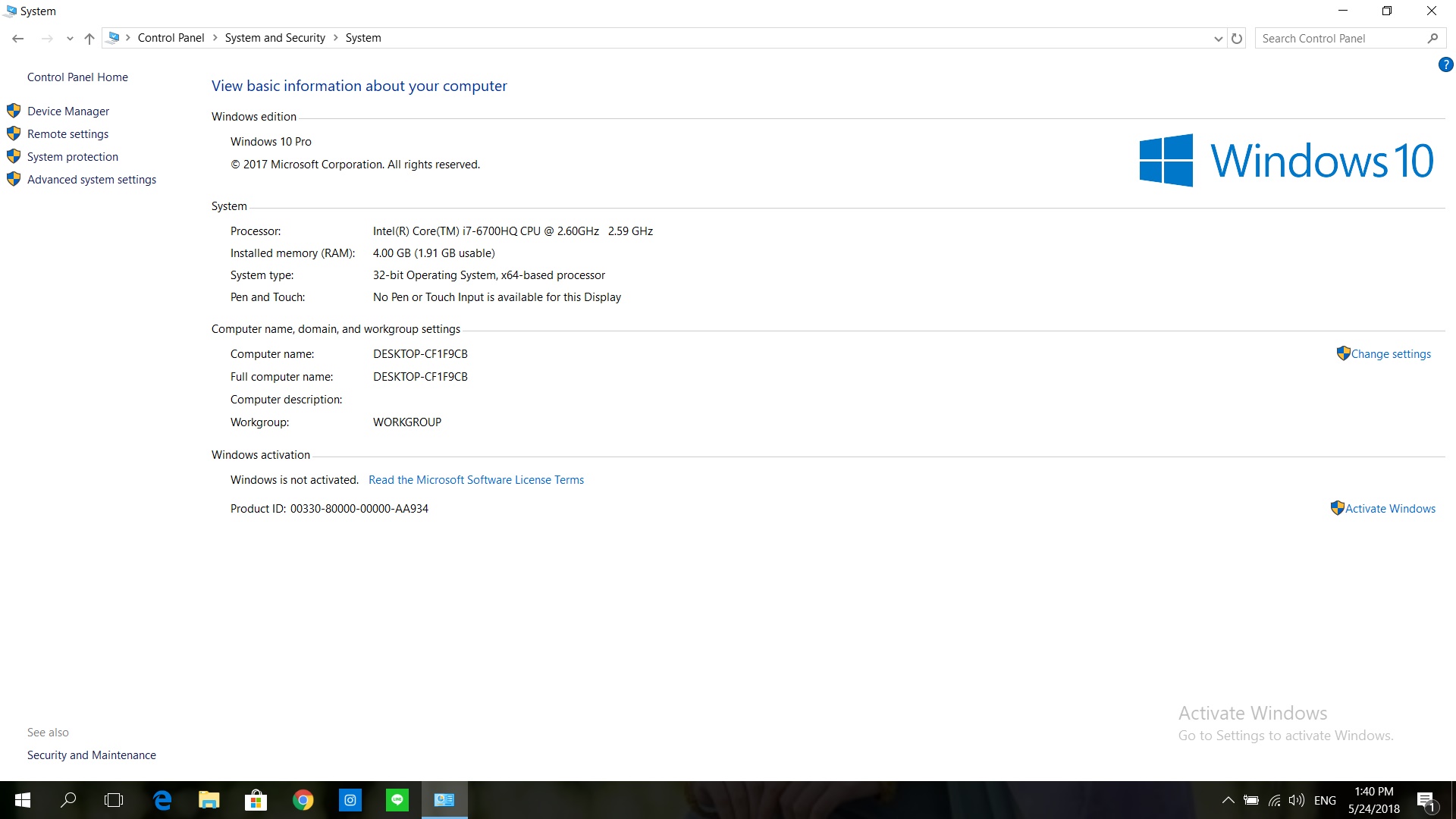Show hidden tray icons chevron
The width and height of the screenshot is (1456, 819).
(x=1228, y=800)
